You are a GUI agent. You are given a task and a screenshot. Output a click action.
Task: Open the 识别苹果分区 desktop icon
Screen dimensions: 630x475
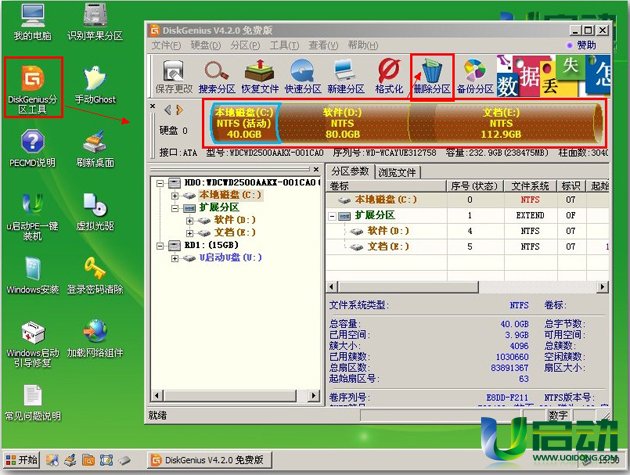click(x=95, y=22)
